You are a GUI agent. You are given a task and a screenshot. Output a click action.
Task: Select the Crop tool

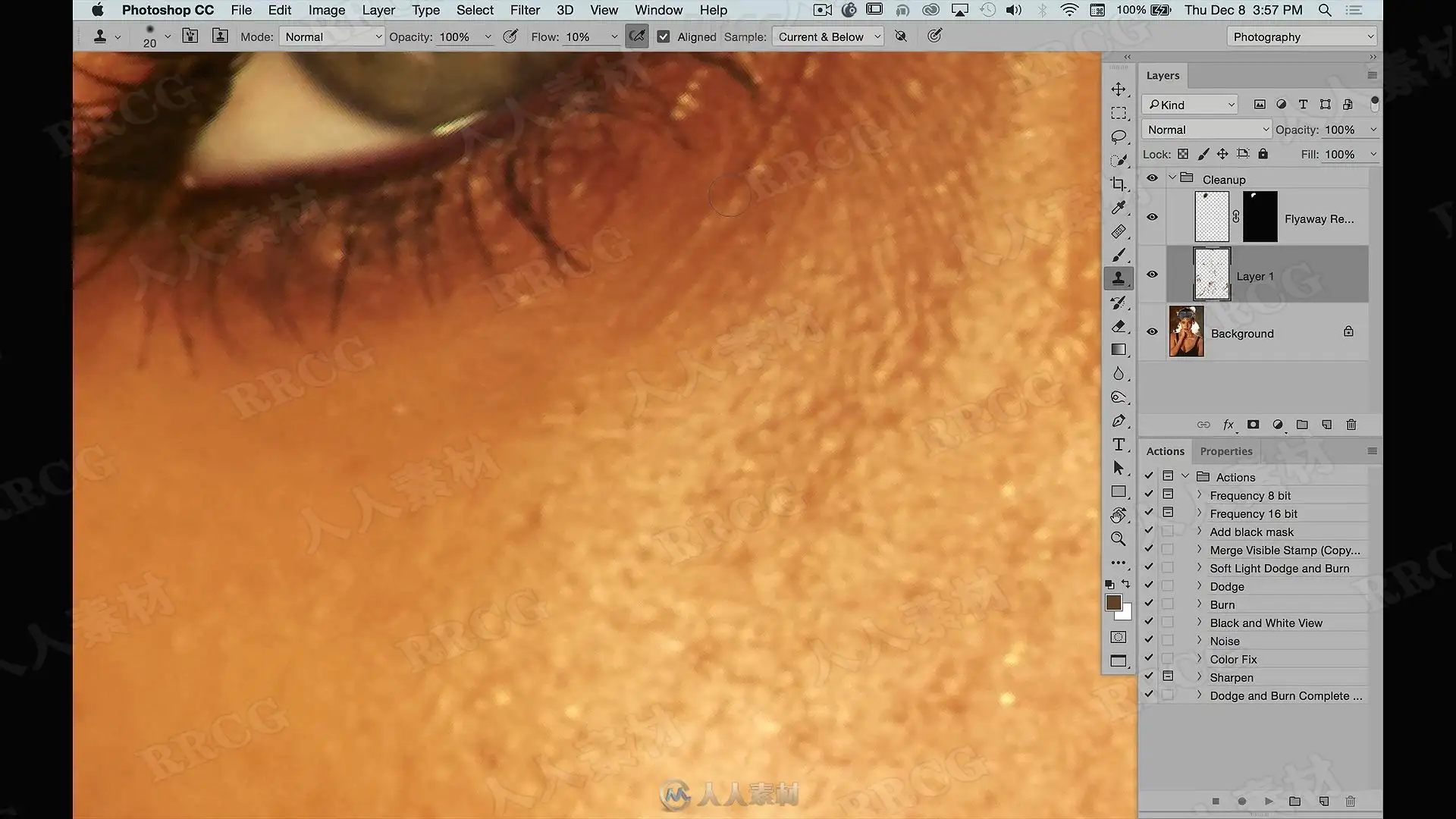1119,184
